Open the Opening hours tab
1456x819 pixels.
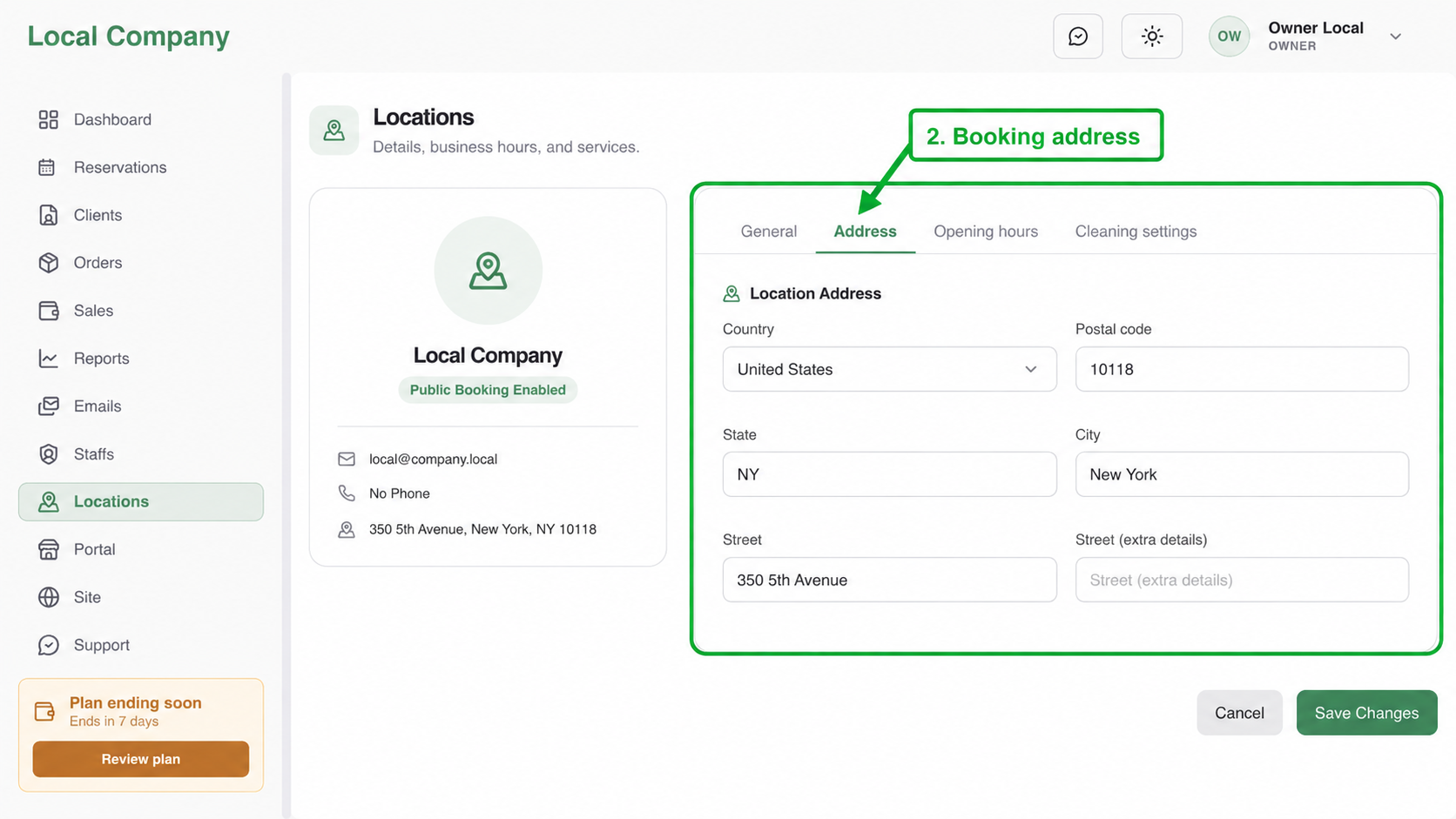pos(986,232)
